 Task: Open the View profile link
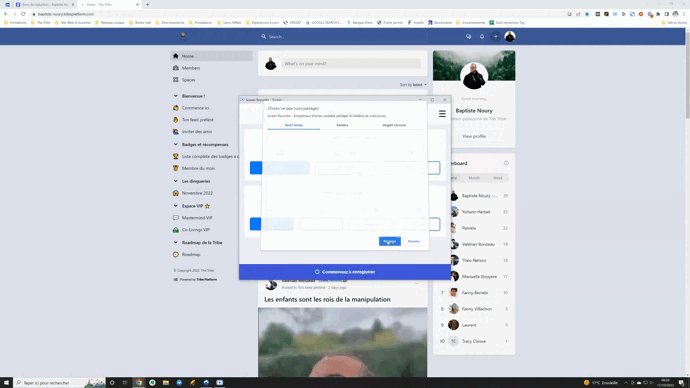click(474, 136)
